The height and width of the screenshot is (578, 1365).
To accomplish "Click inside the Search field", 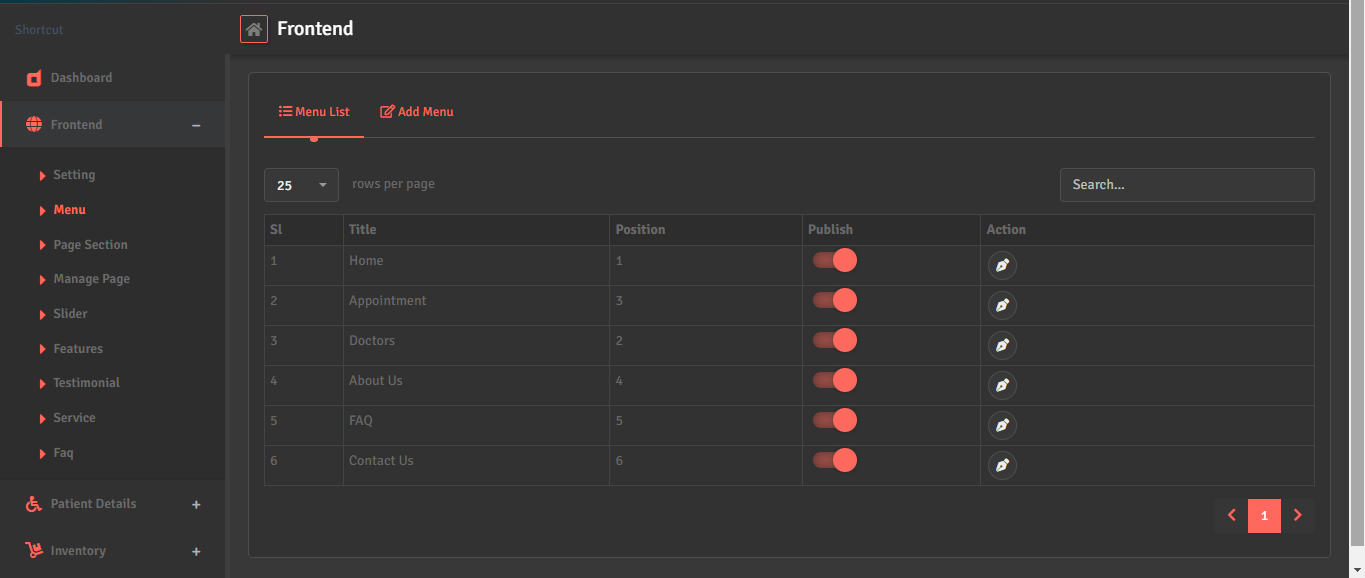I will 1187,185.
